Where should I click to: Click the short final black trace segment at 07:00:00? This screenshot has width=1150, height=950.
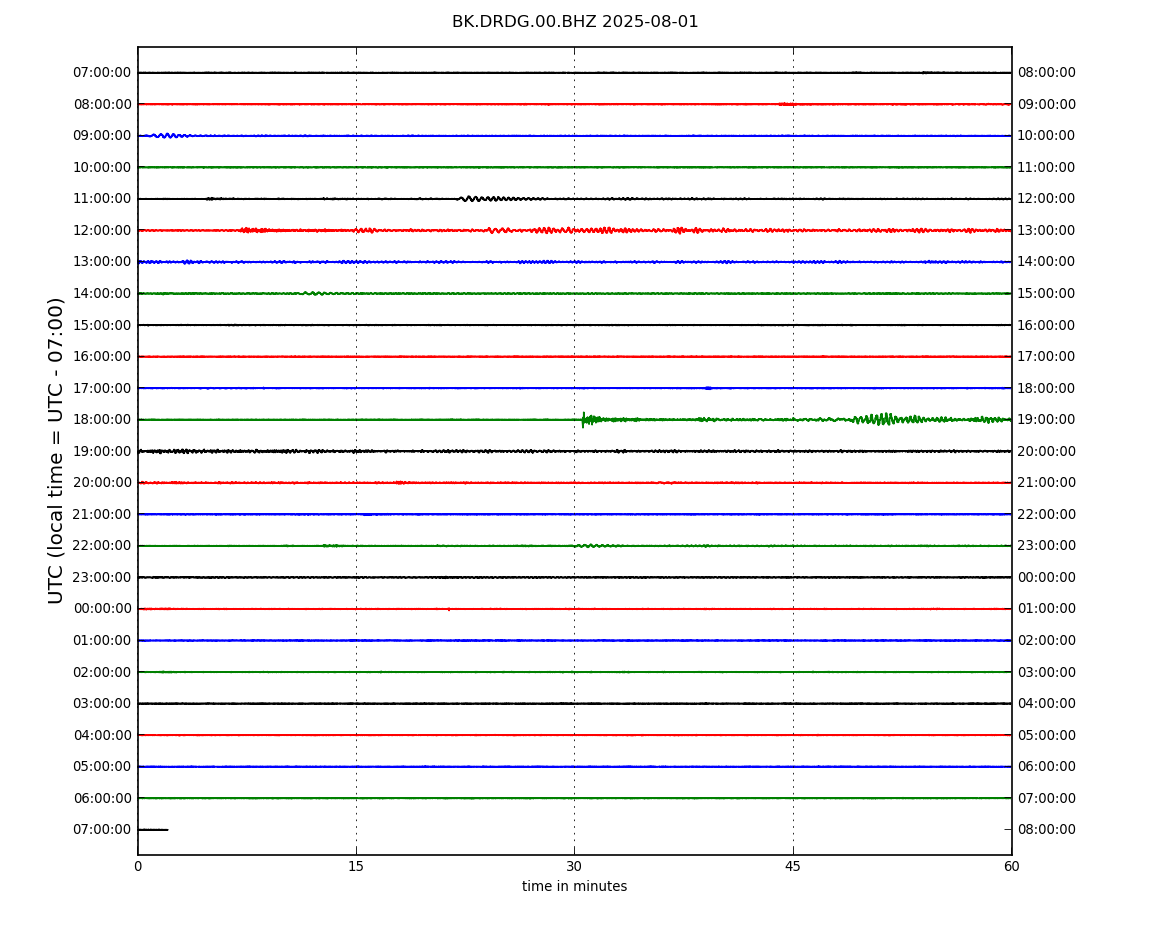point(153,830)
